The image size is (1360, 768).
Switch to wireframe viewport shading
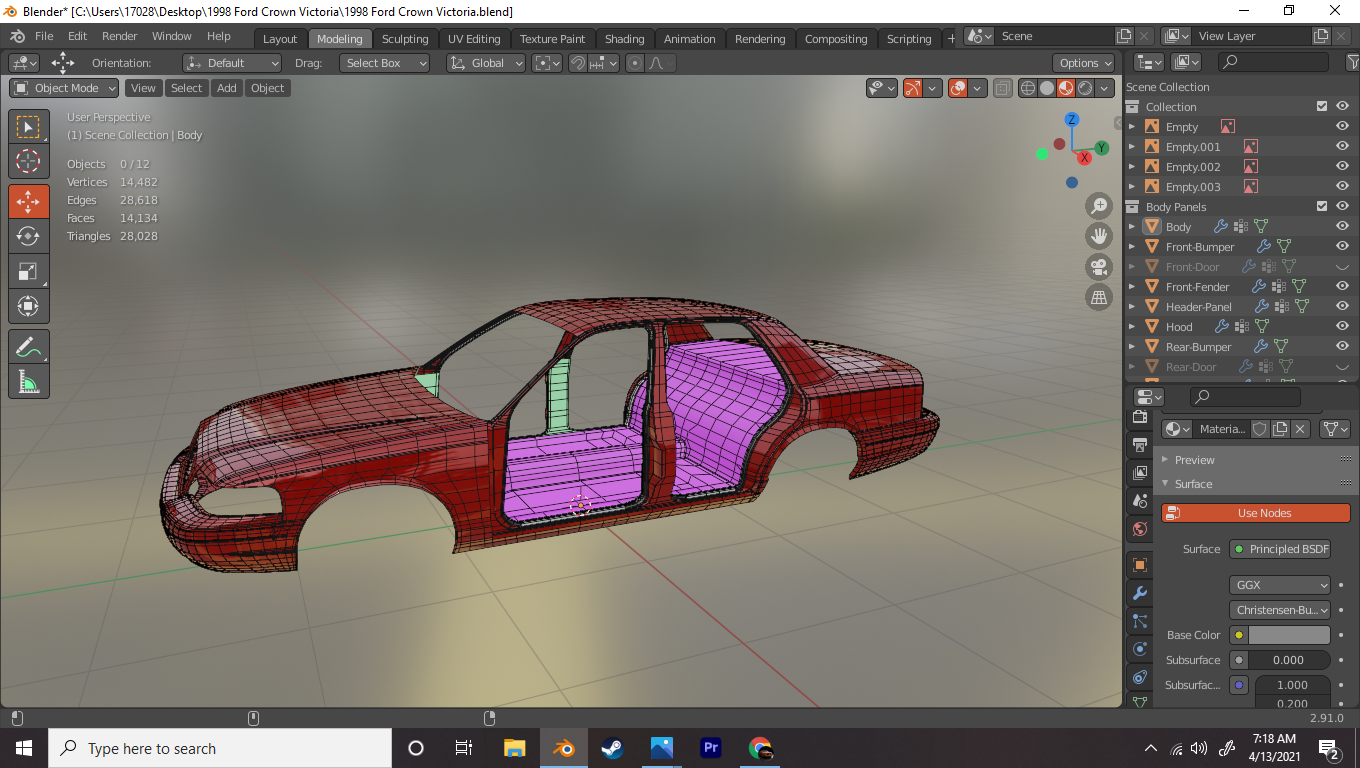pyautogui.click(x=1028, y=88)
